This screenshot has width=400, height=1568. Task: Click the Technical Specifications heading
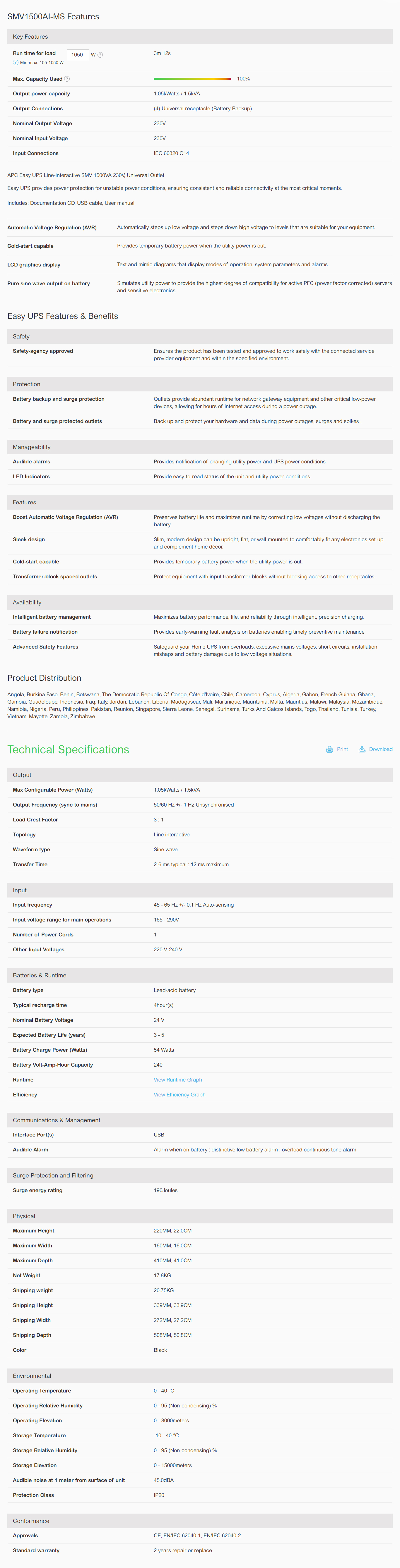click(x=68, y=749)
